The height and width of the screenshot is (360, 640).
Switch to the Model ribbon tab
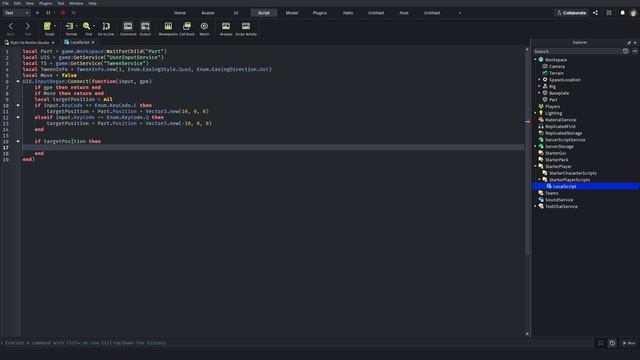point(292,13)
